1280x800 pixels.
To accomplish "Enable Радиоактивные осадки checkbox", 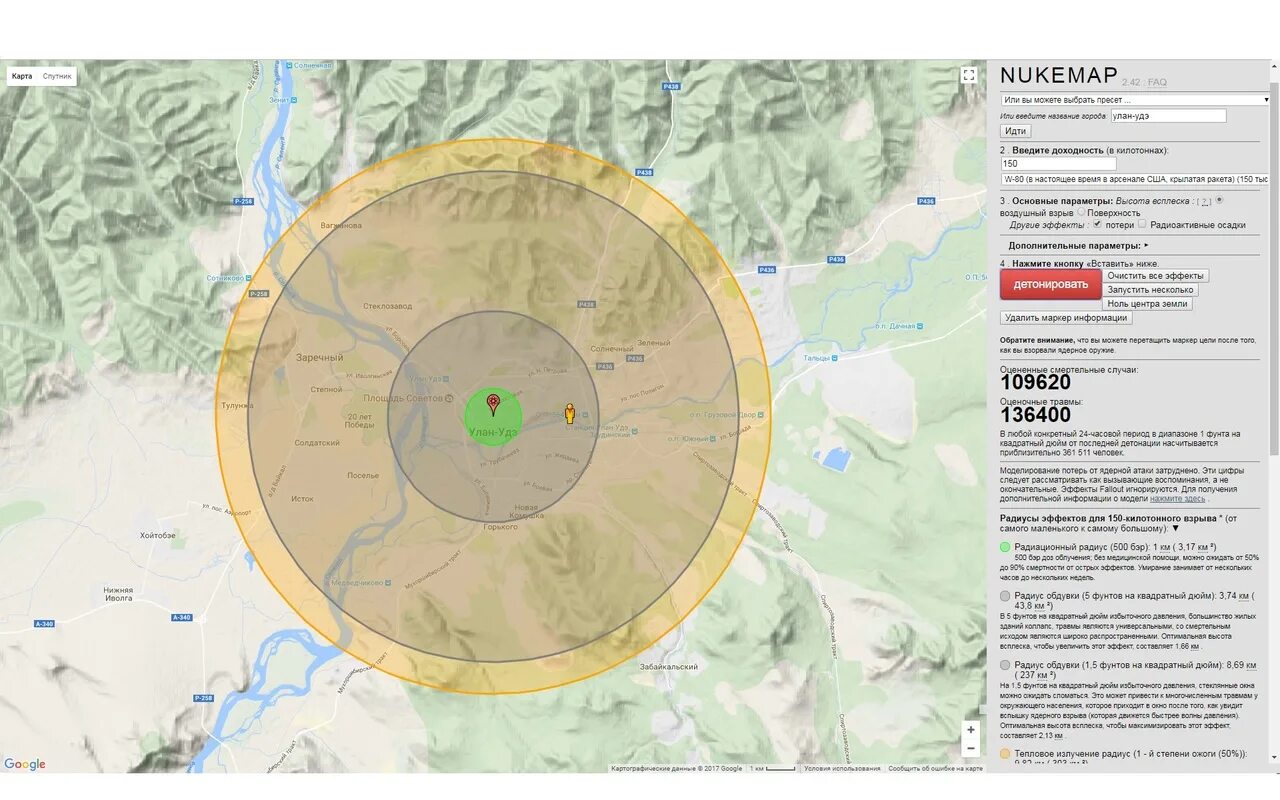I will pyautogui.click(x=1142, y=224).
